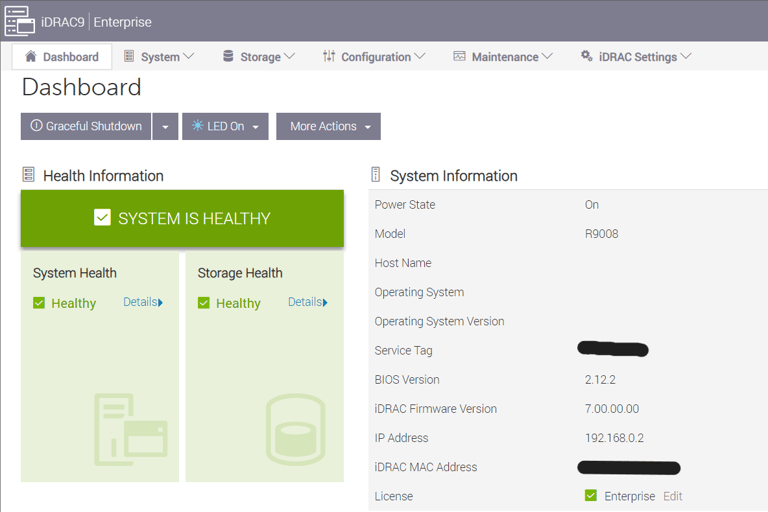Screen dimensions: 768x512
Task: Click the System Is Healthy checkmark
Action: tap(102, 217)
